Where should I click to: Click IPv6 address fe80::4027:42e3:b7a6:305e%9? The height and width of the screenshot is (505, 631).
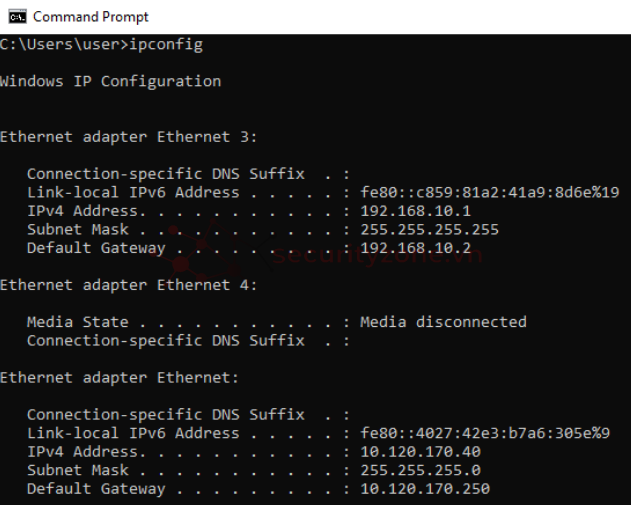(485, 433)
